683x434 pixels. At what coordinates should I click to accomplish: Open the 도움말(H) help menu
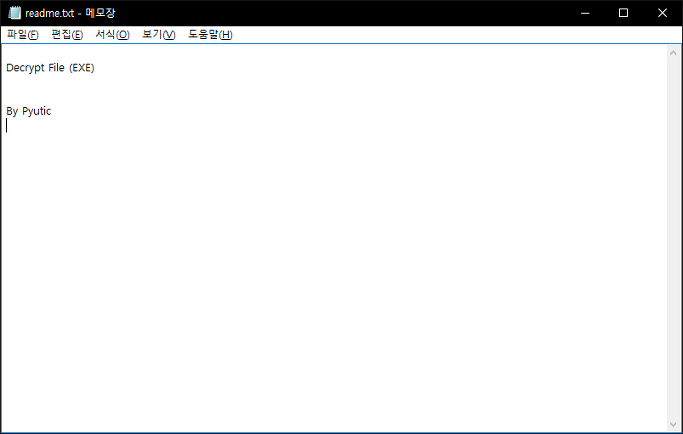(210, 34)
